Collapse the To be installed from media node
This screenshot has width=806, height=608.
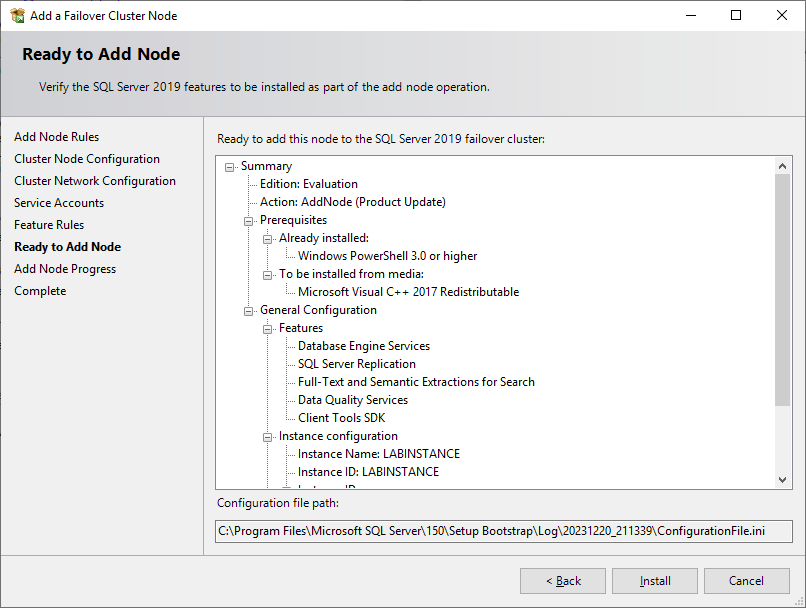click(x=267, y=275)
